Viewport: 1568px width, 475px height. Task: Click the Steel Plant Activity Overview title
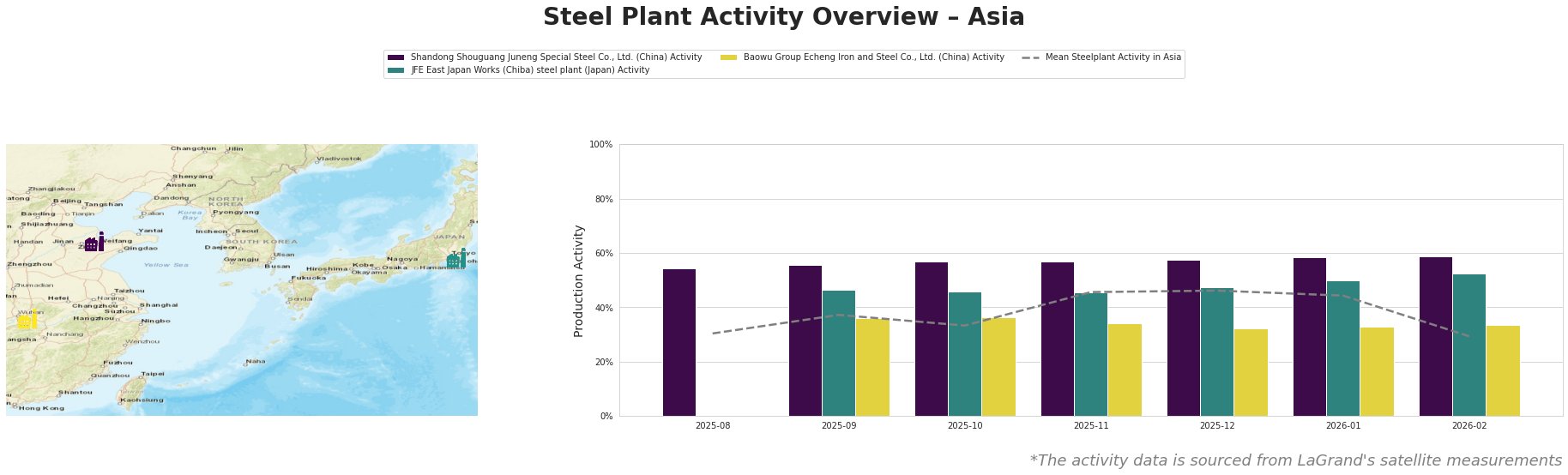coord(783,17)
